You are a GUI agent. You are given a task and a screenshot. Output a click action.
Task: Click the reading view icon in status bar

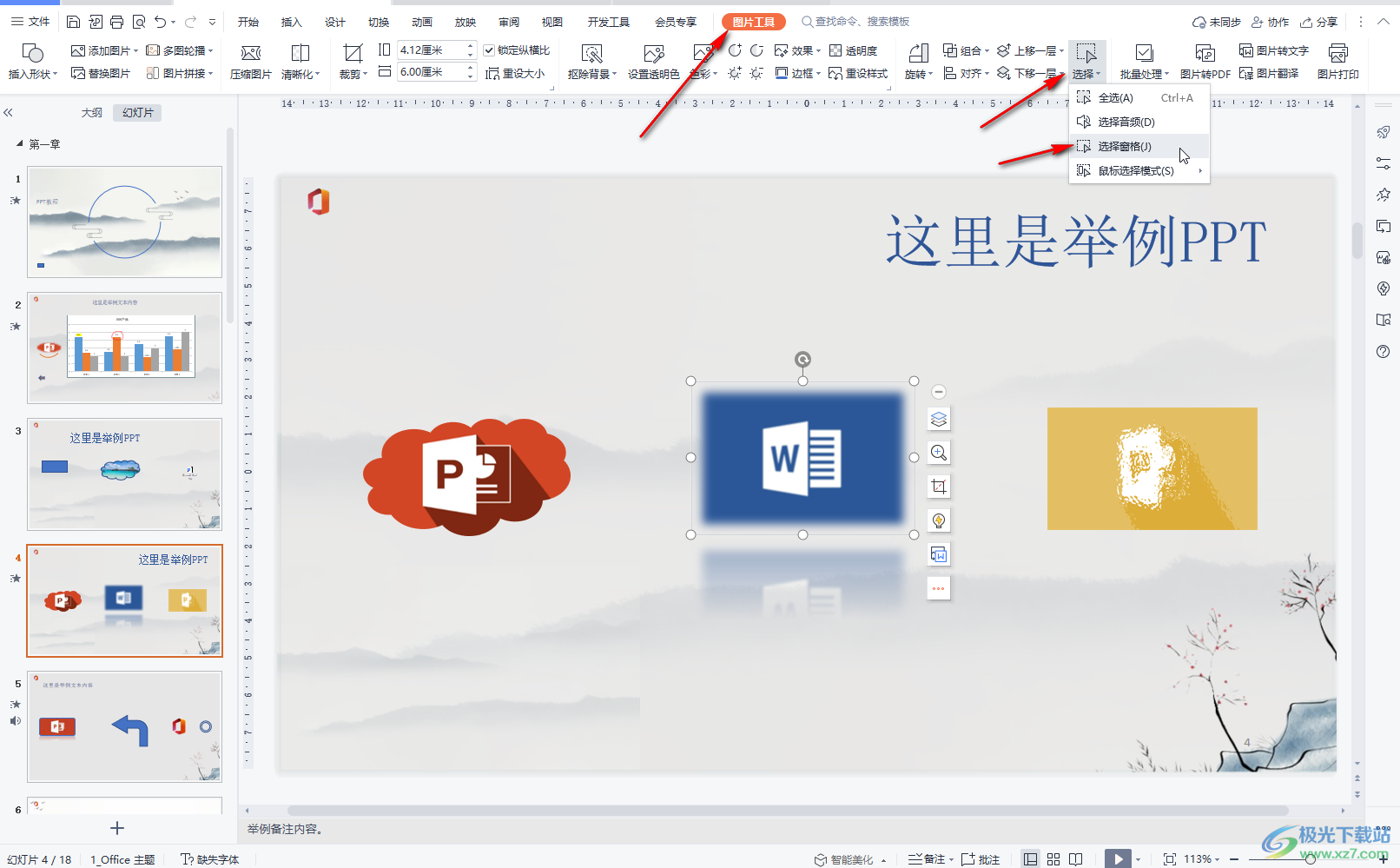[1076, 859]
